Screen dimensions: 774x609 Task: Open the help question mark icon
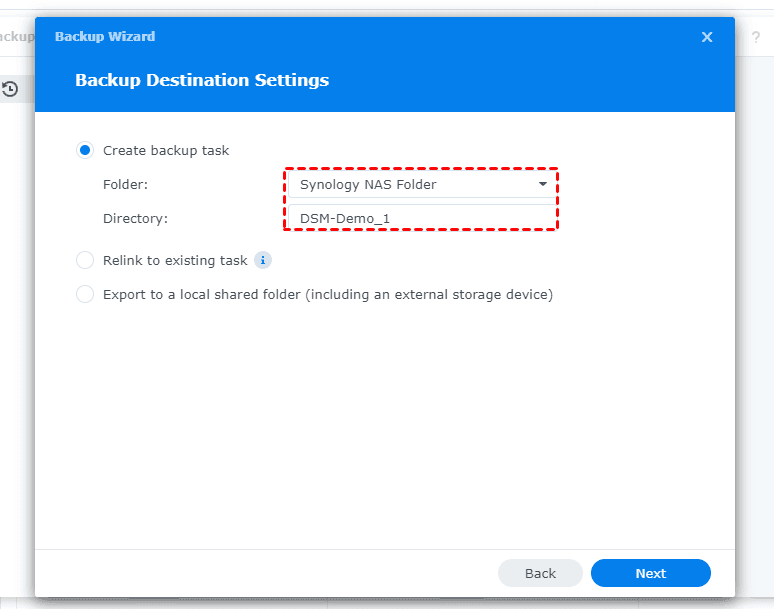(756, 37)
